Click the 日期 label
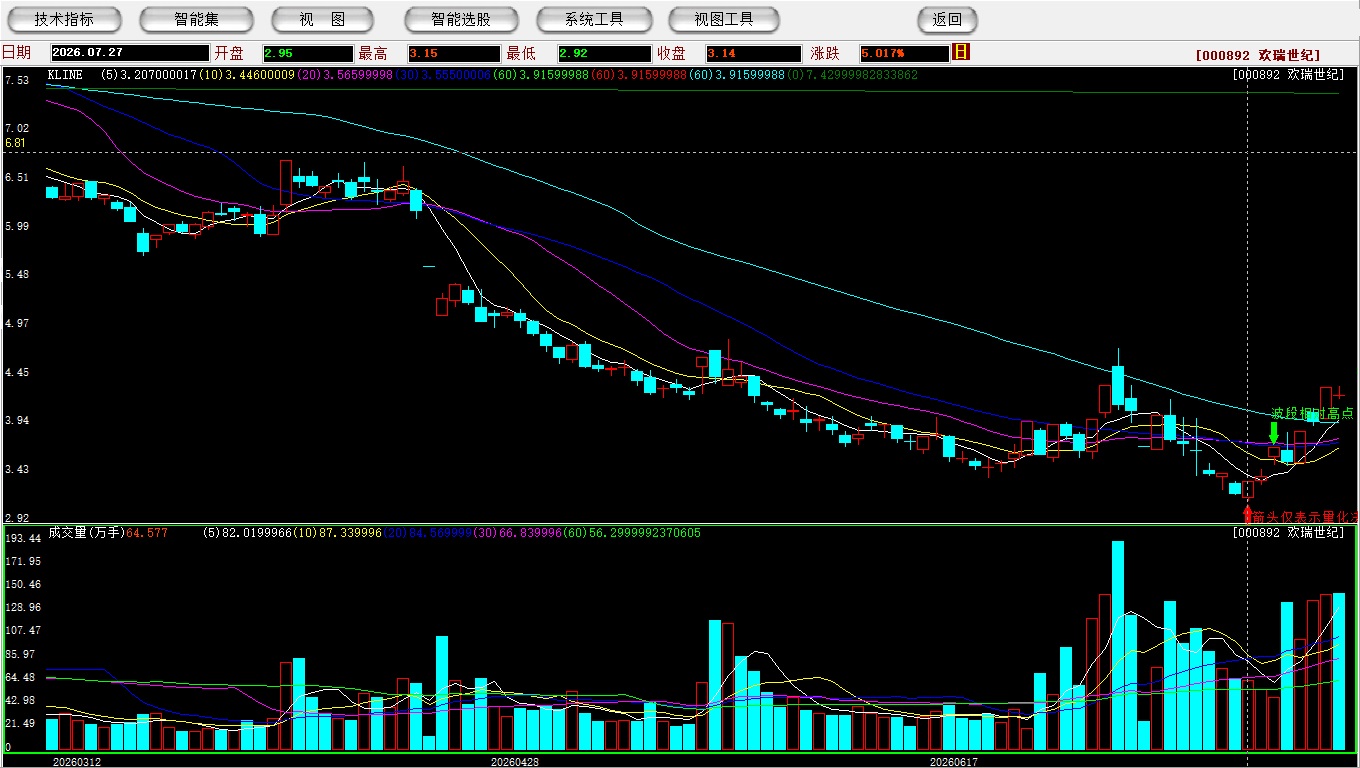 pyautogui.click(x=16, y=53)
